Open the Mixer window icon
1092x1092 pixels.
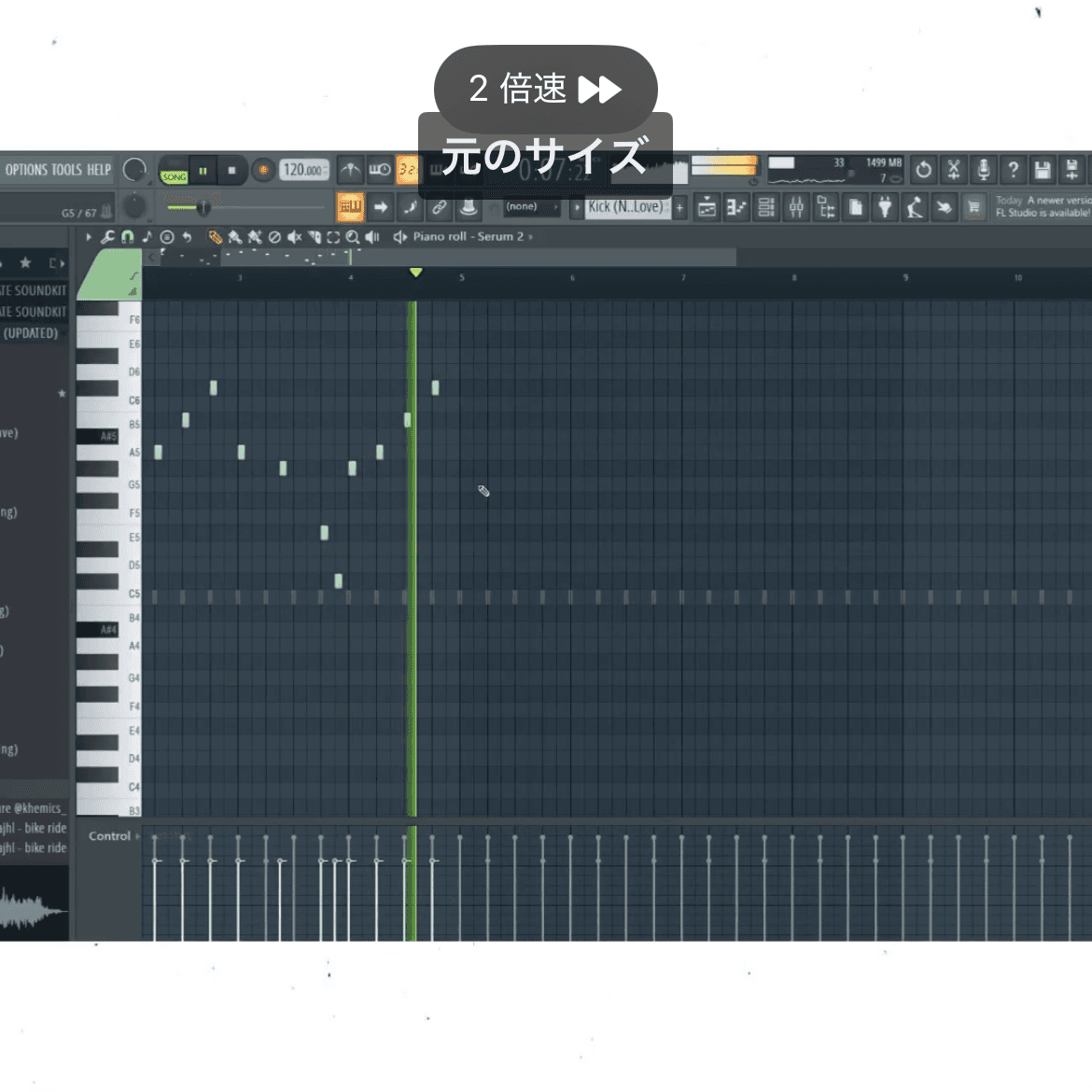pos(797,207)
